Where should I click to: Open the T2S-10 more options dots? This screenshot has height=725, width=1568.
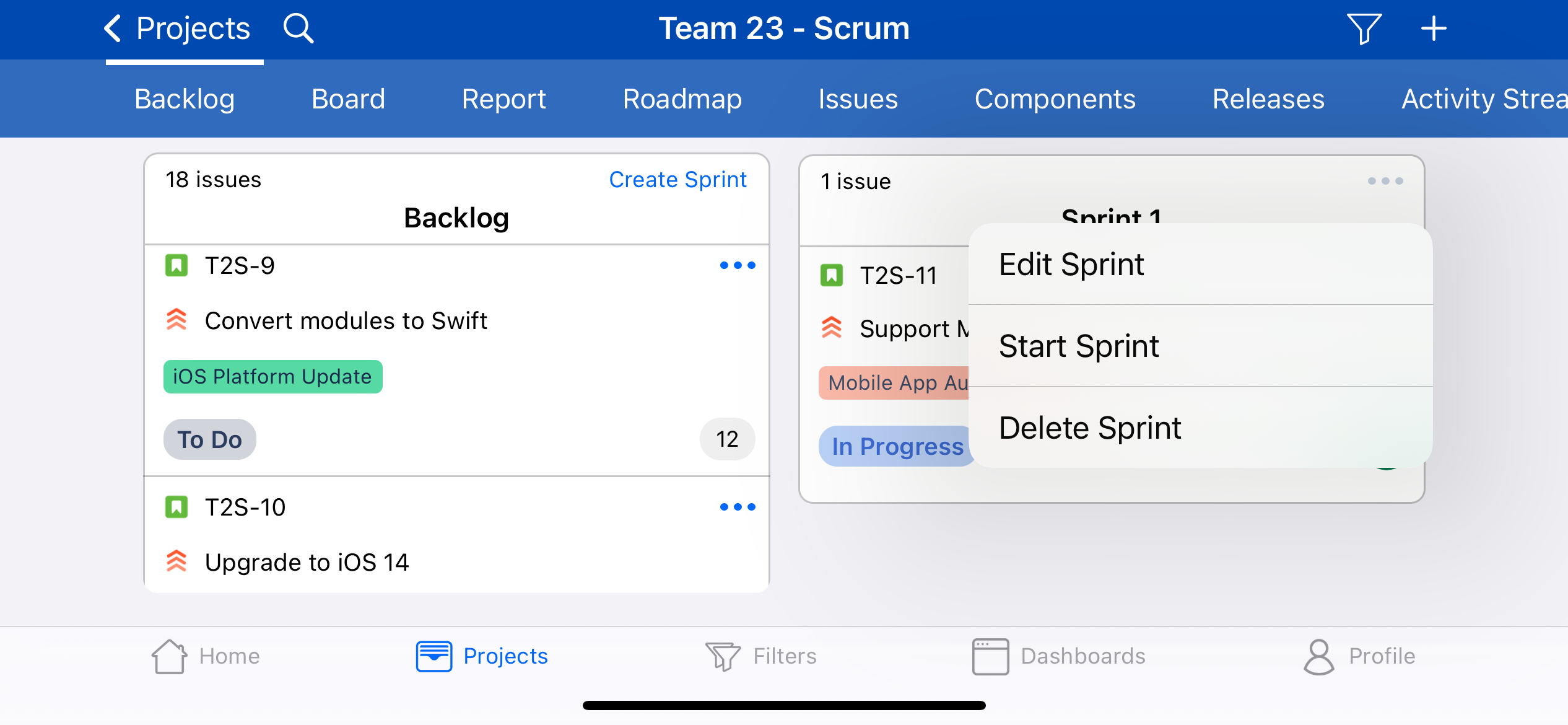coord(737,507)
